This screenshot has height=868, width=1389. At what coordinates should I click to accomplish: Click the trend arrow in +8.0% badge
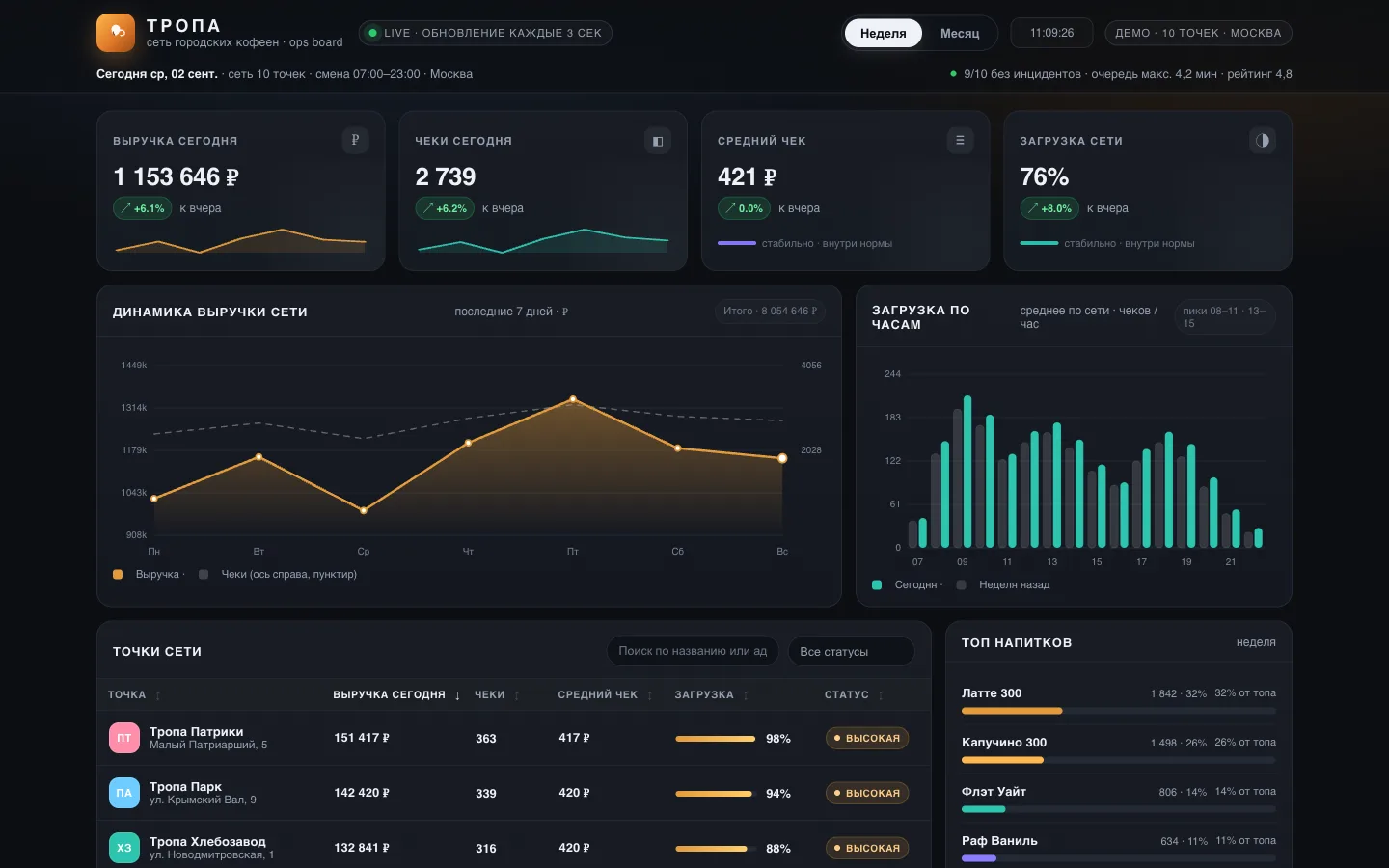click(1033, 208)
